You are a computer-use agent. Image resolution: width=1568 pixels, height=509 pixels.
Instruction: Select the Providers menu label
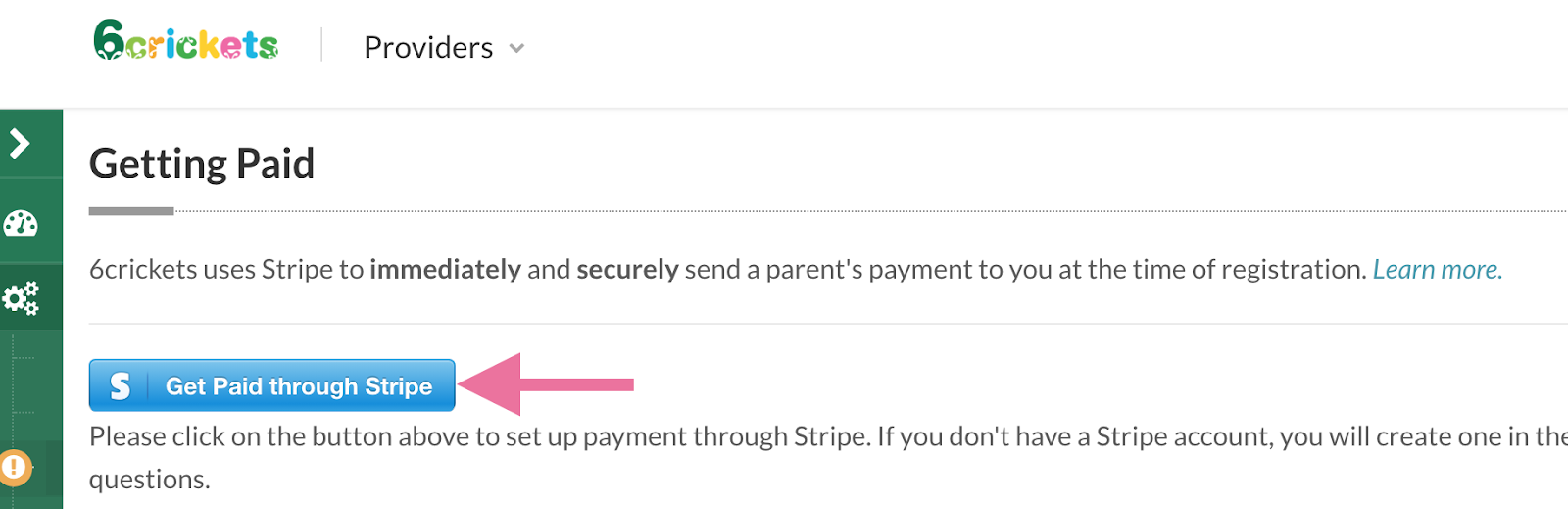428,48
